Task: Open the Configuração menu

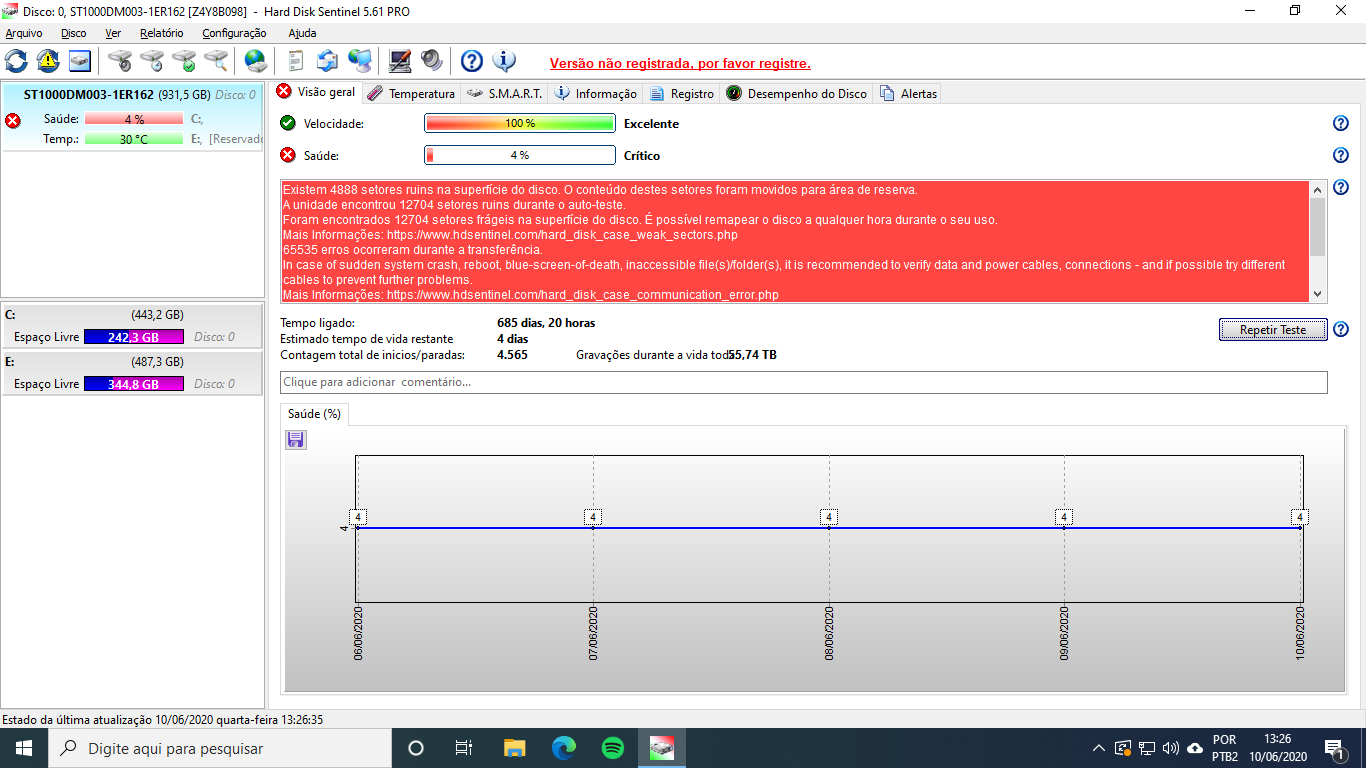Action: (234, 33)
